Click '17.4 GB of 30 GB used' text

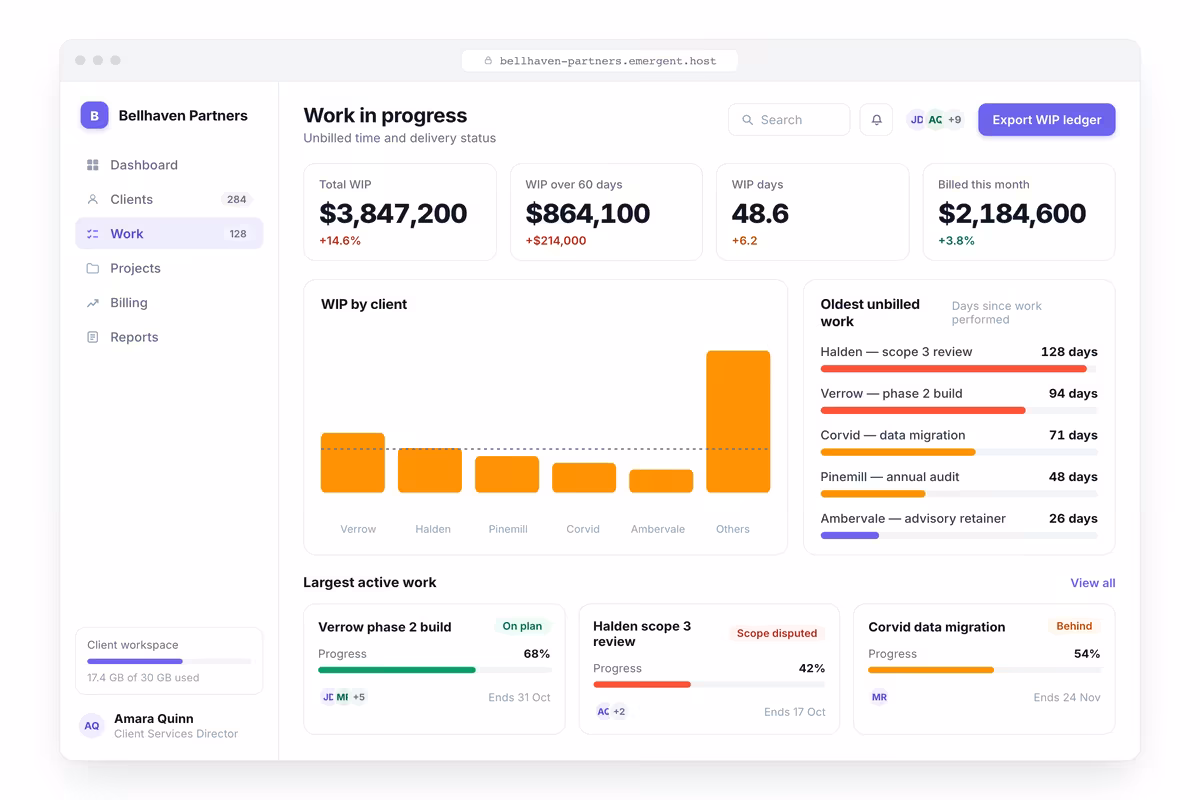[x=143, y=677]
